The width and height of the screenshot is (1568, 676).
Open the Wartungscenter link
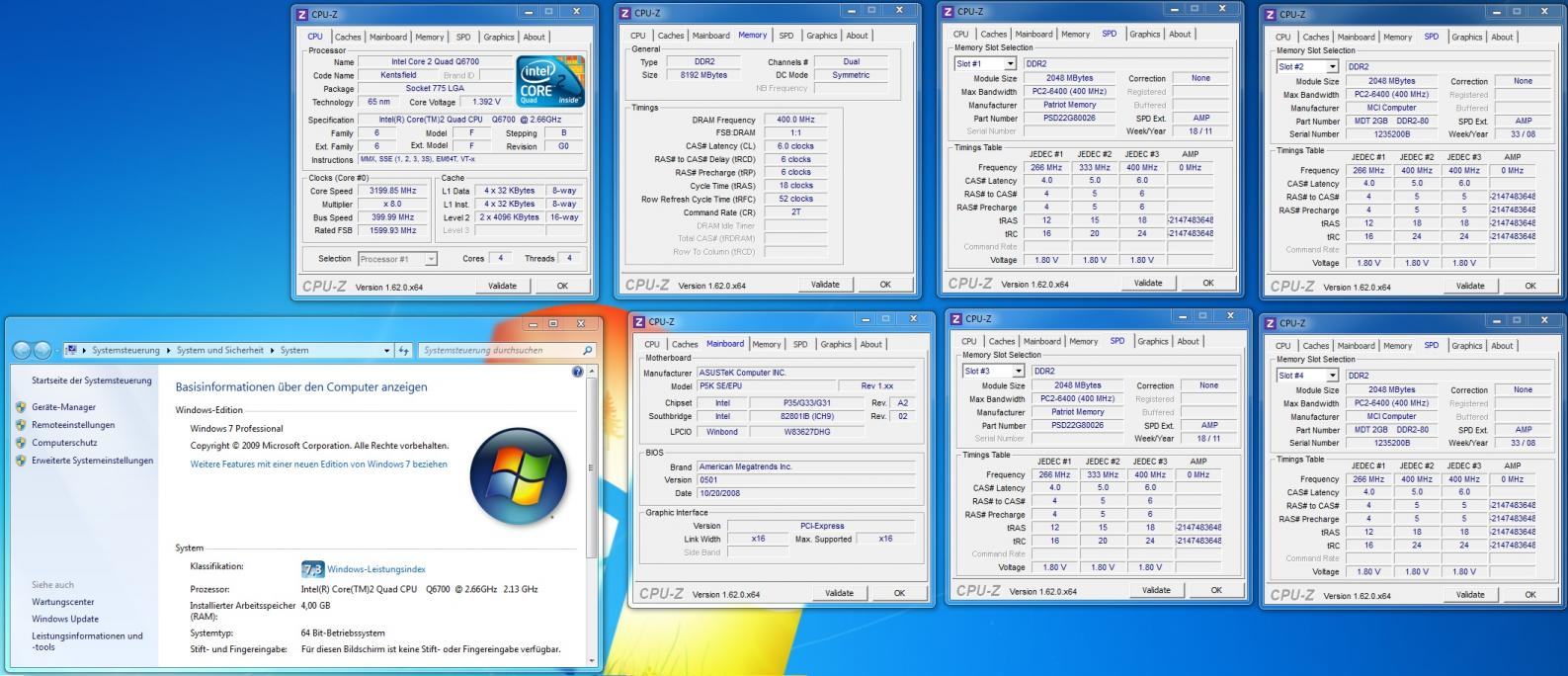[x=63, y=601]
